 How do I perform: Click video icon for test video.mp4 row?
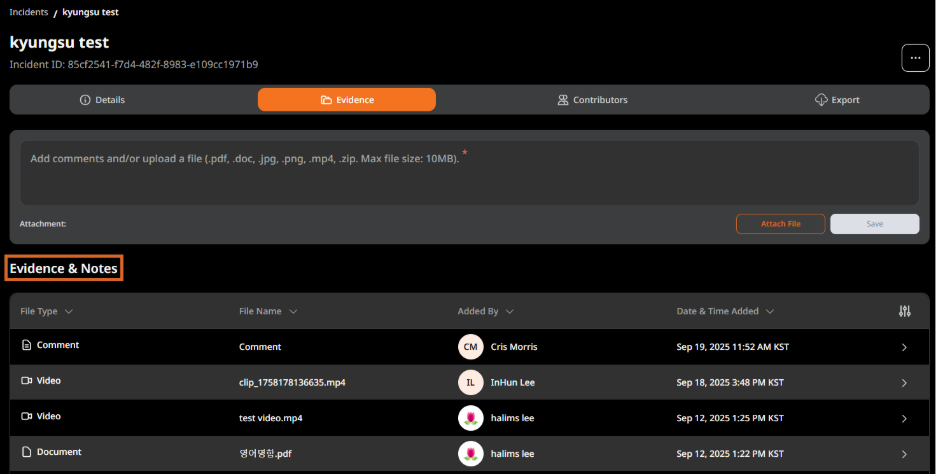[x=27, y=416]
